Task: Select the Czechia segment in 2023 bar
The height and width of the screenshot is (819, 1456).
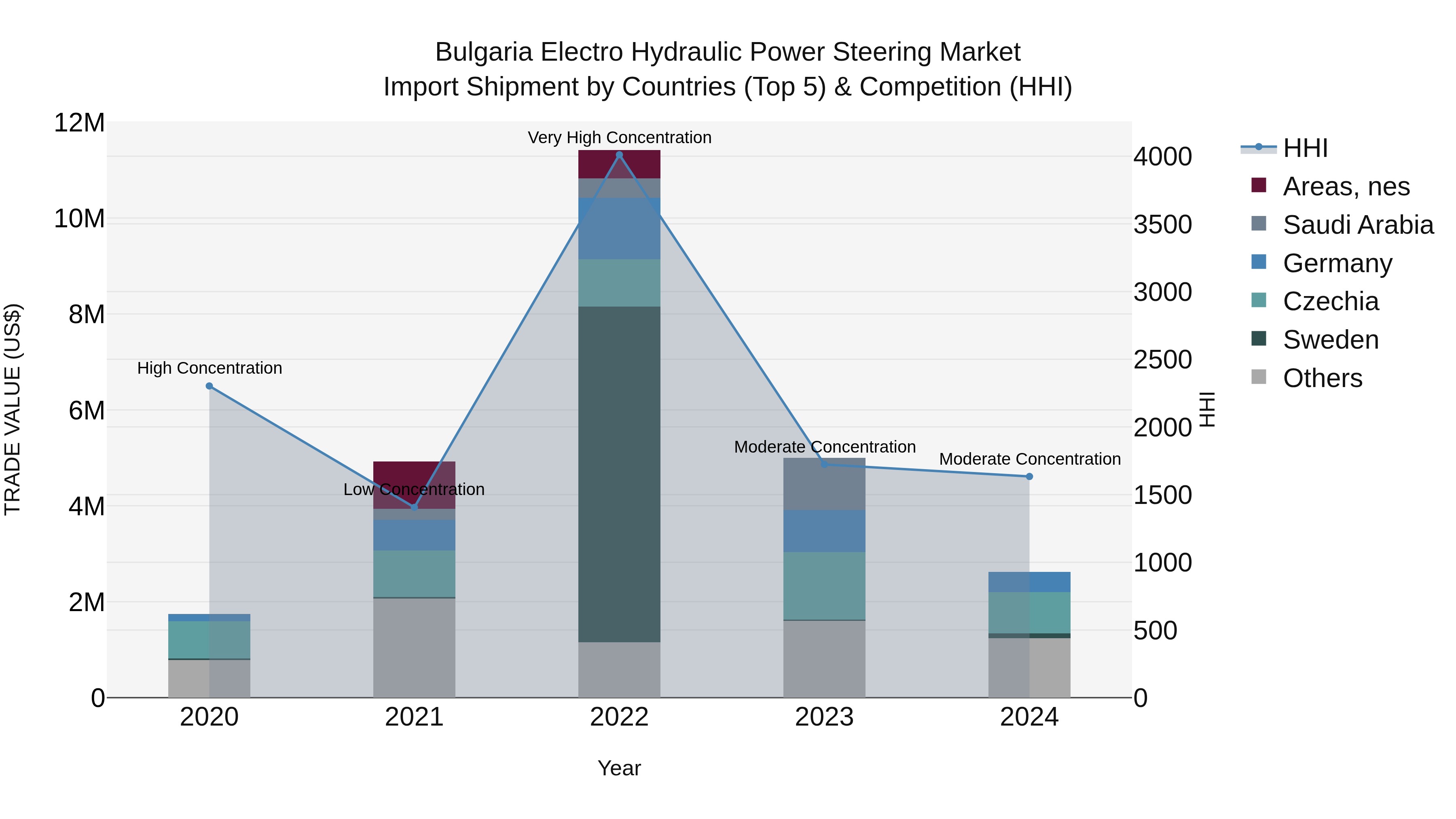Action: point(824,586)
